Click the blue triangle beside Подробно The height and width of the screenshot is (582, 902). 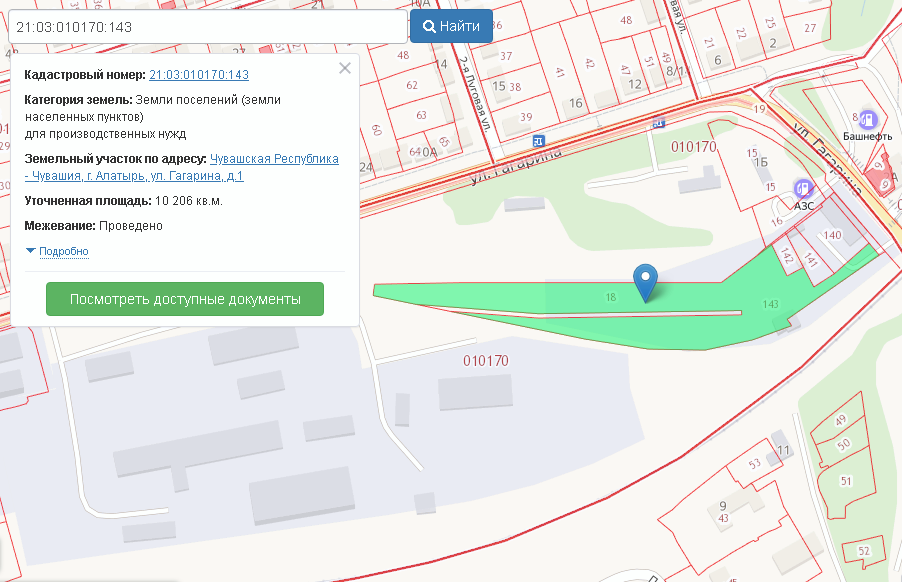point(31,251)
